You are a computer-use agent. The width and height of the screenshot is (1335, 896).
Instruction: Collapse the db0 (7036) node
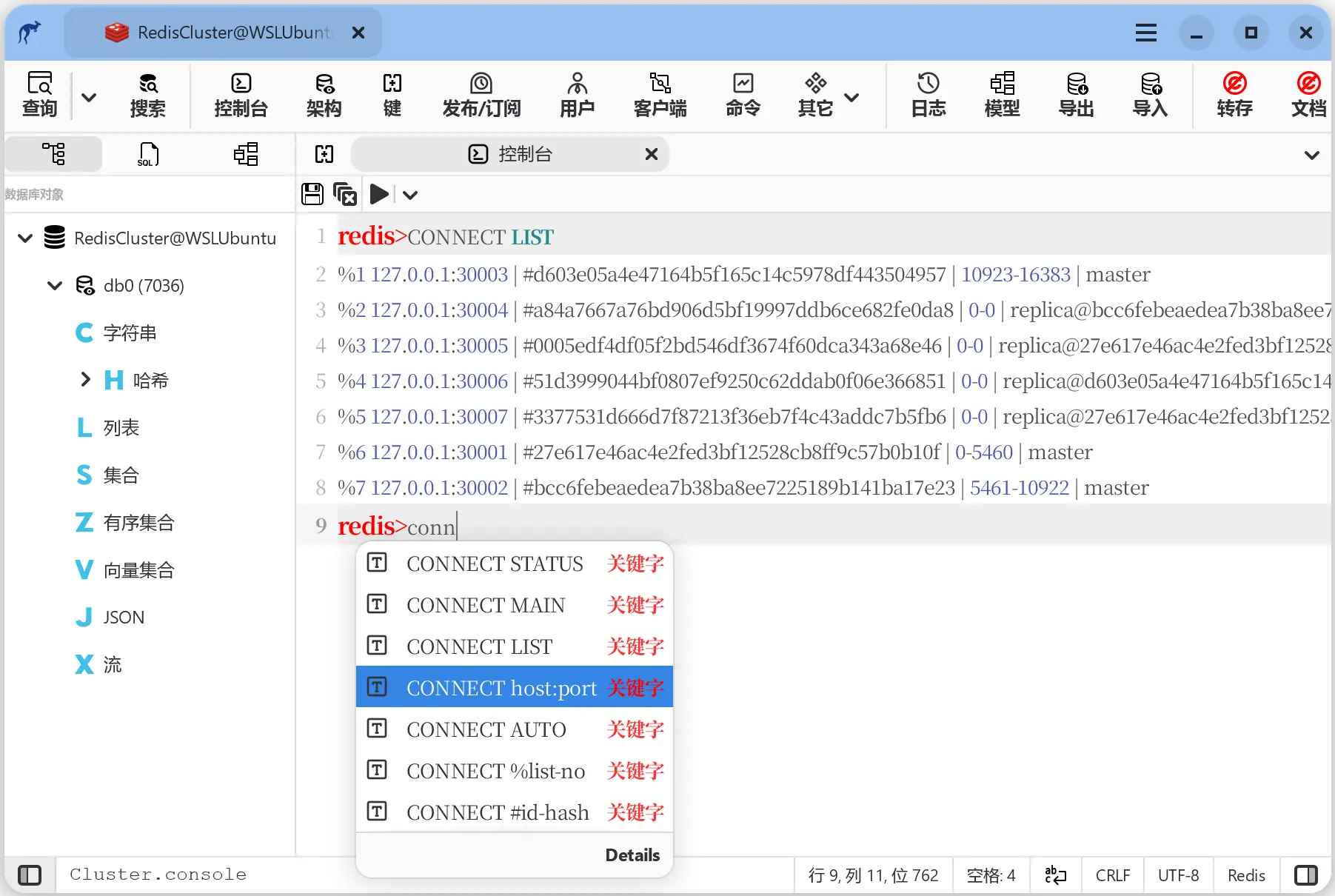click(x=55, y=286)
